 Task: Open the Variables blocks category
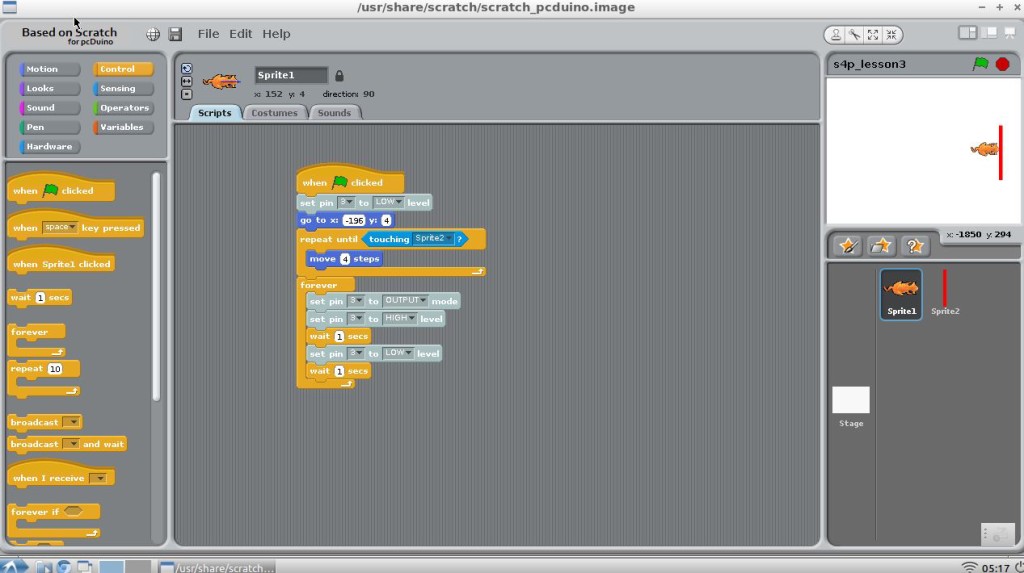(x=123, y=127)
